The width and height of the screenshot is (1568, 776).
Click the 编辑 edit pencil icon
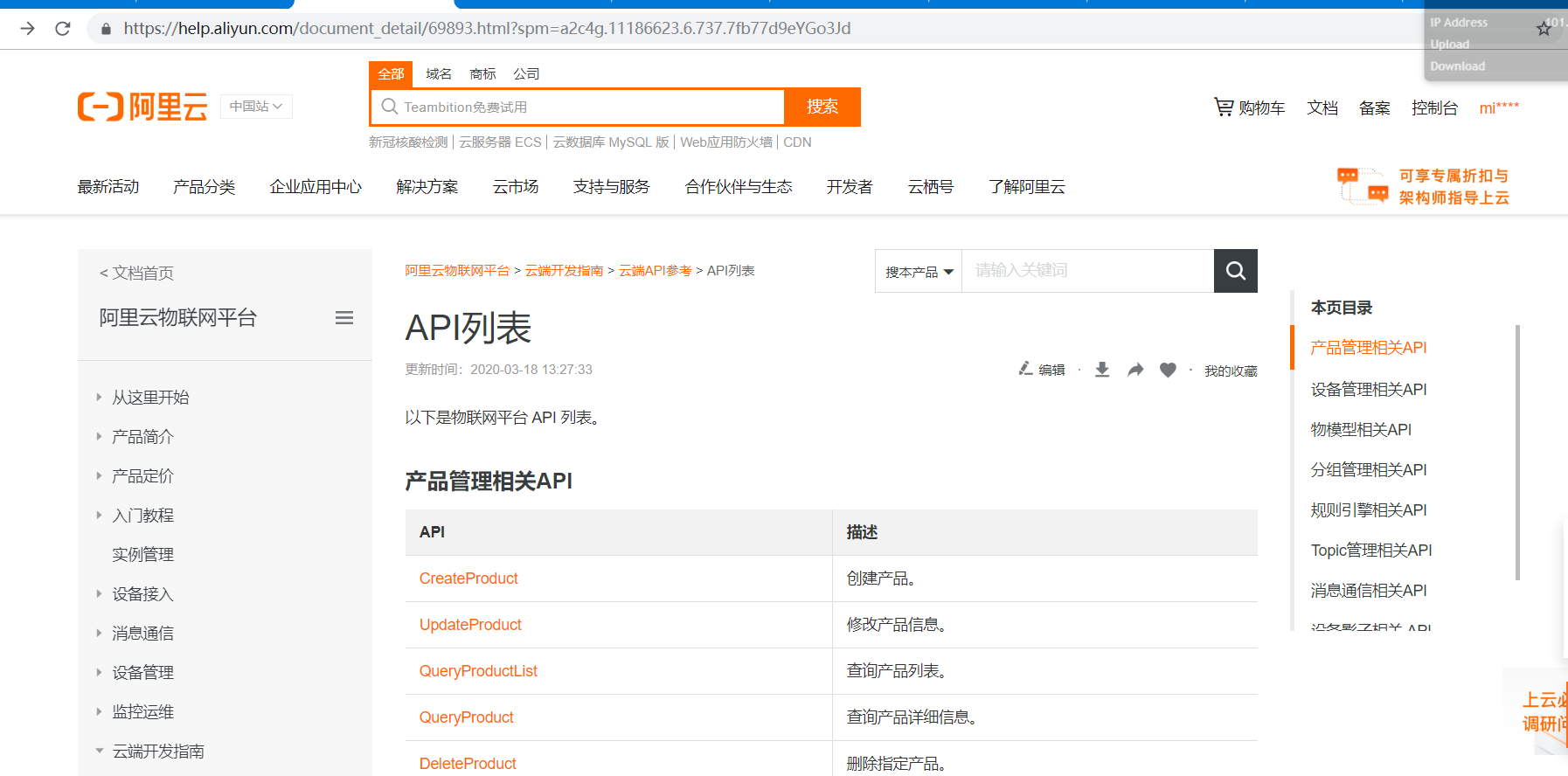[x=1026, y=369]
